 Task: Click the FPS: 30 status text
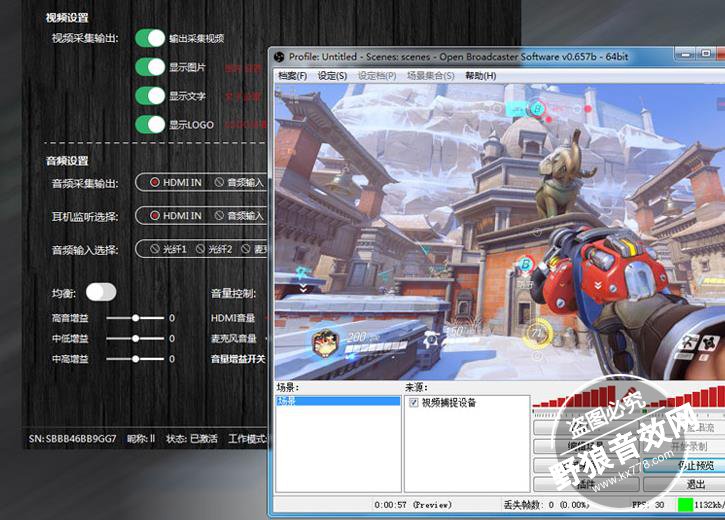pyautogui.click(x=648, y=505)
